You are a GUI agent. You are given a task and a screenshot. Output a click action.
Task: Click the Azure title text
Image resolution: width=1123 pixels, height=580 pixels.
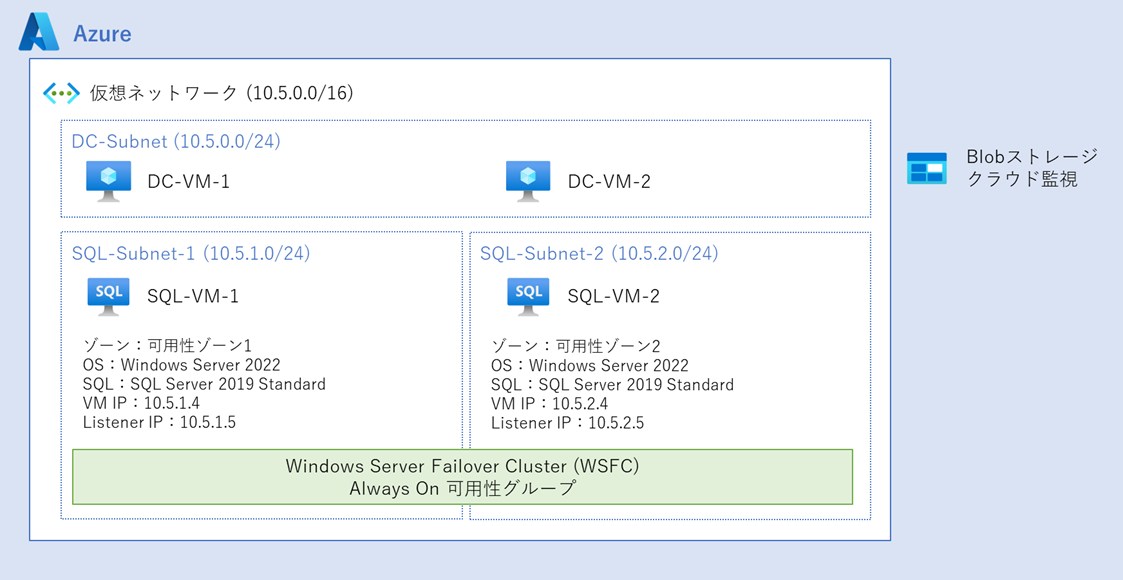point(102,34)
